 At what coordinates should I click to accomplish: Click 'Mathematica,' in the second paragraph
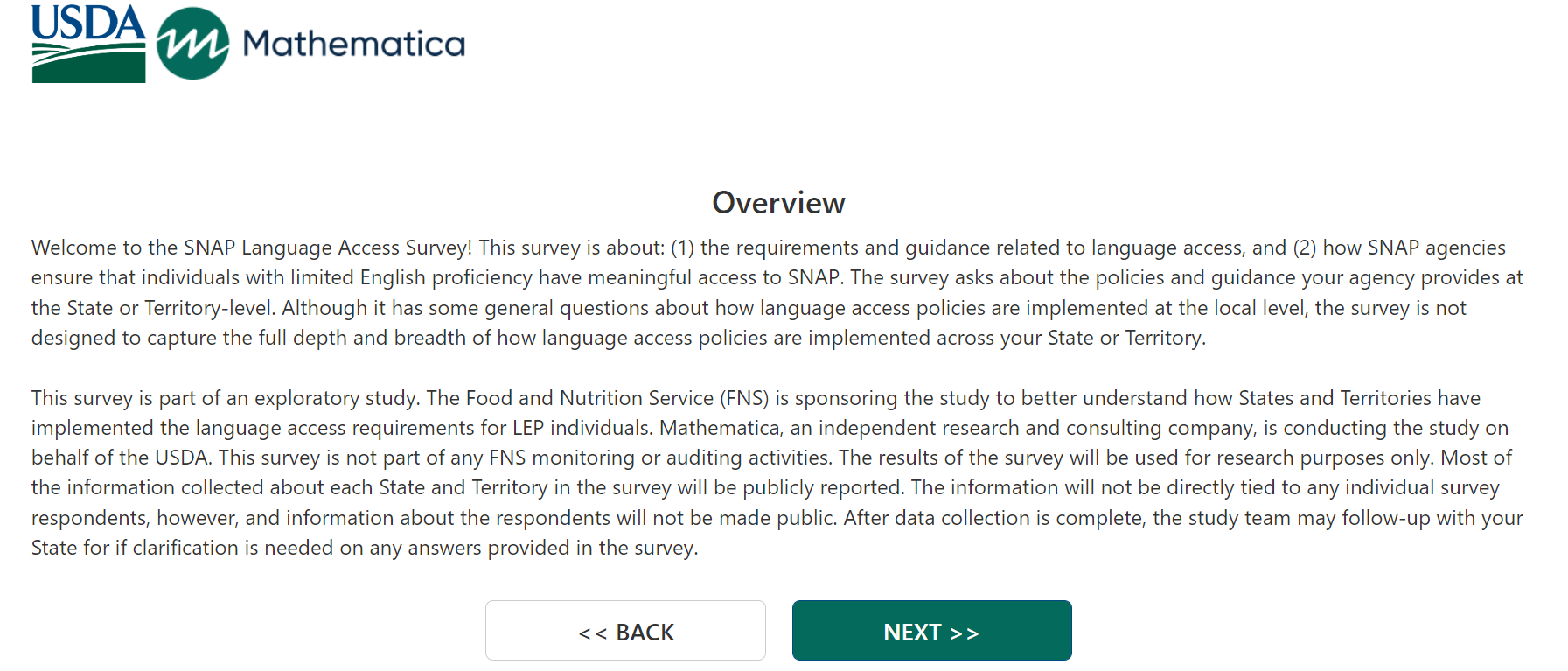(720, 428)
